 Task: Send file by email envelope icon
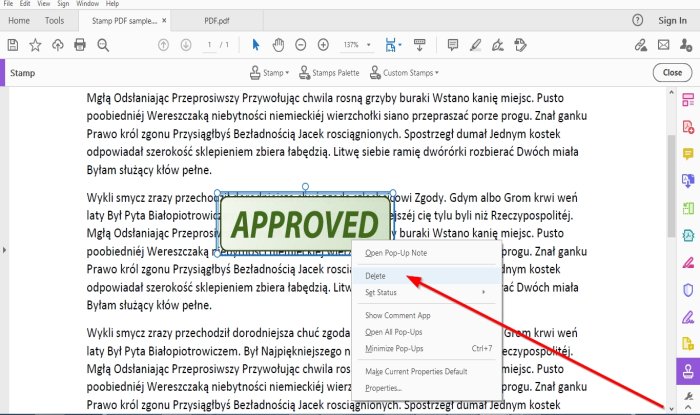[663, 45]
